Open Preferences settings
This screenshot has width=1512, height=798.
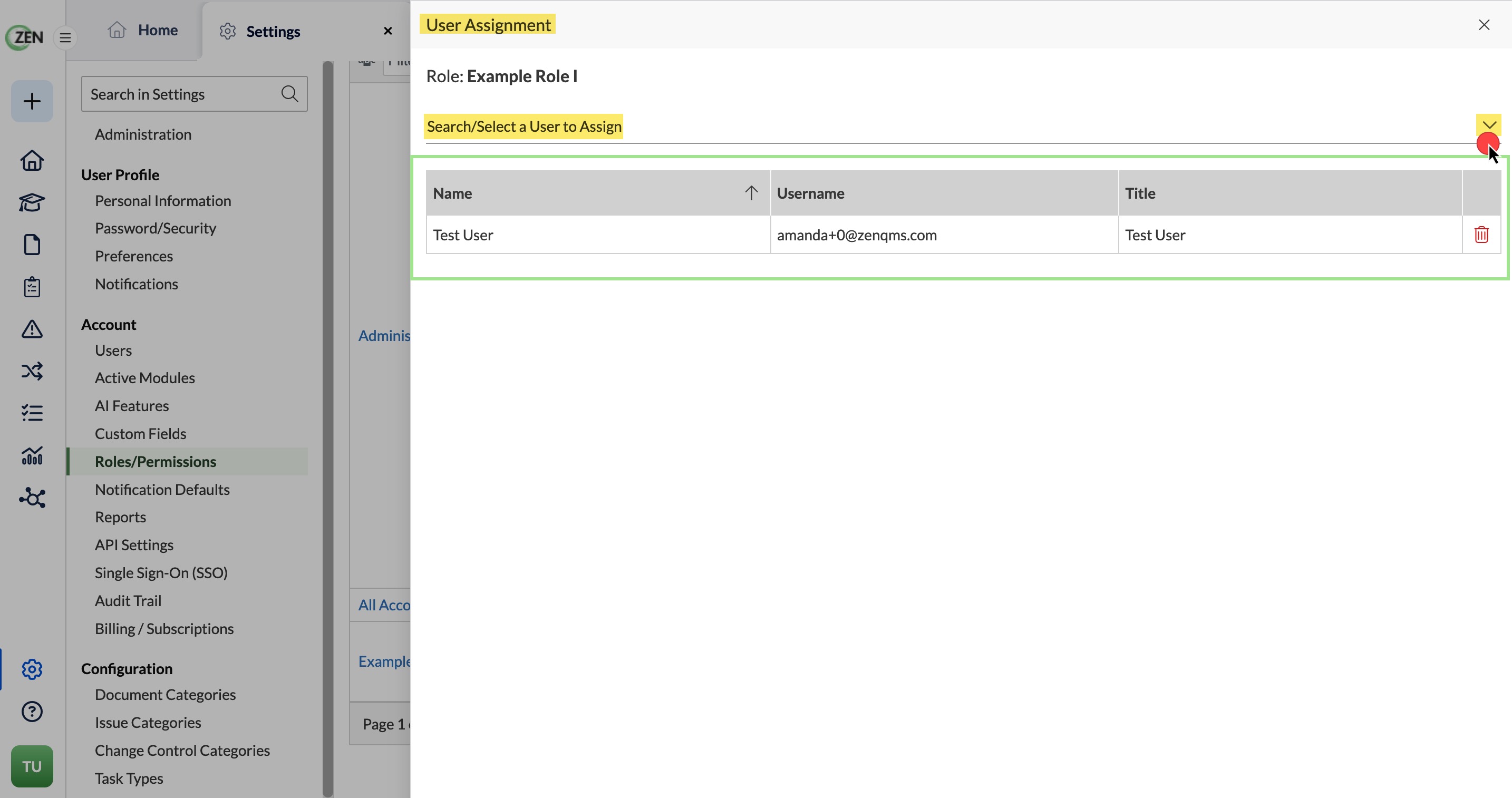click(x=133, y=256)
